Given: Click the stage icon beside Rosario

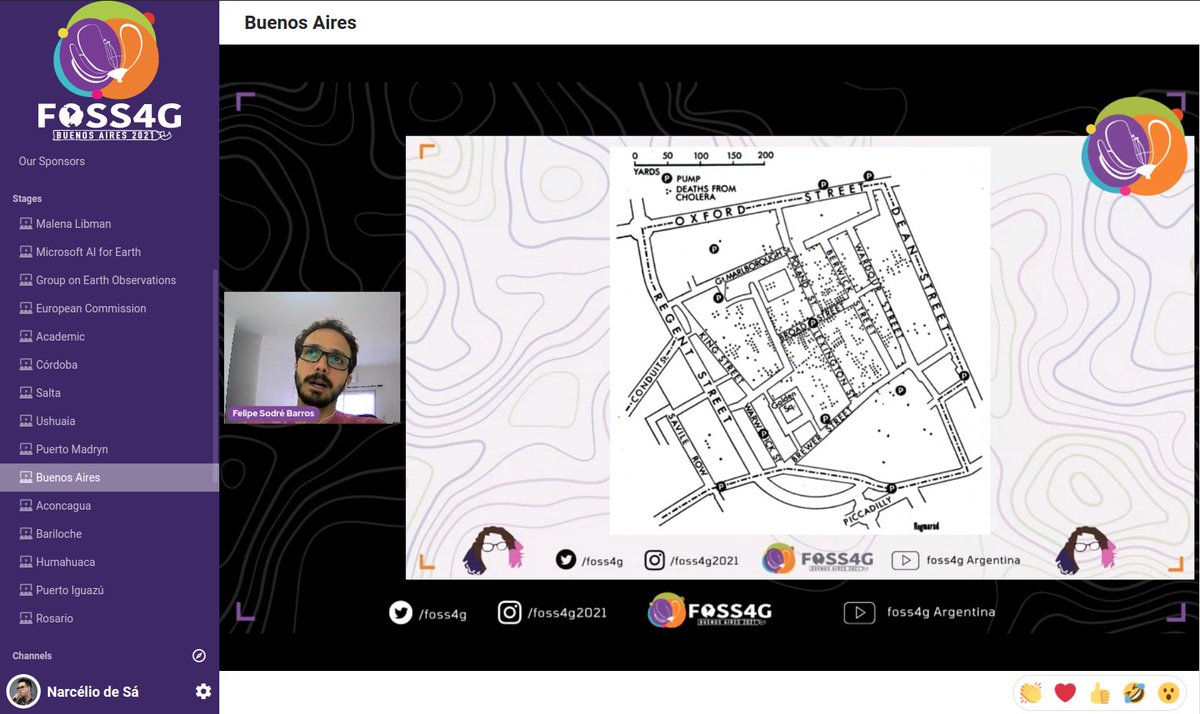Looking at the screenshot, I should pos(26,618).
